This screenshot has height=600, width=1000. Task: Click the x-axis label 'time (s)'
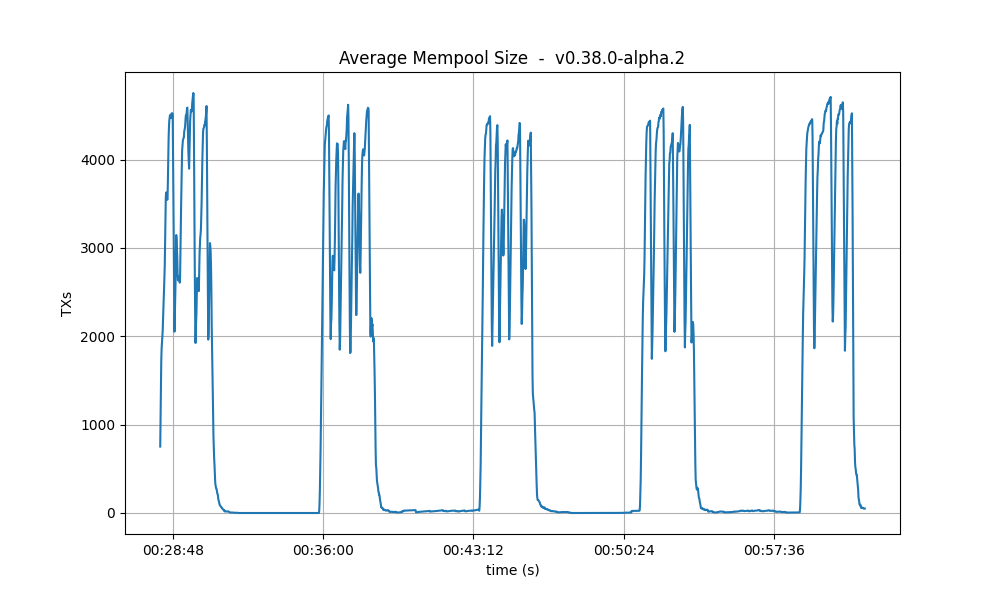[510, 567]
